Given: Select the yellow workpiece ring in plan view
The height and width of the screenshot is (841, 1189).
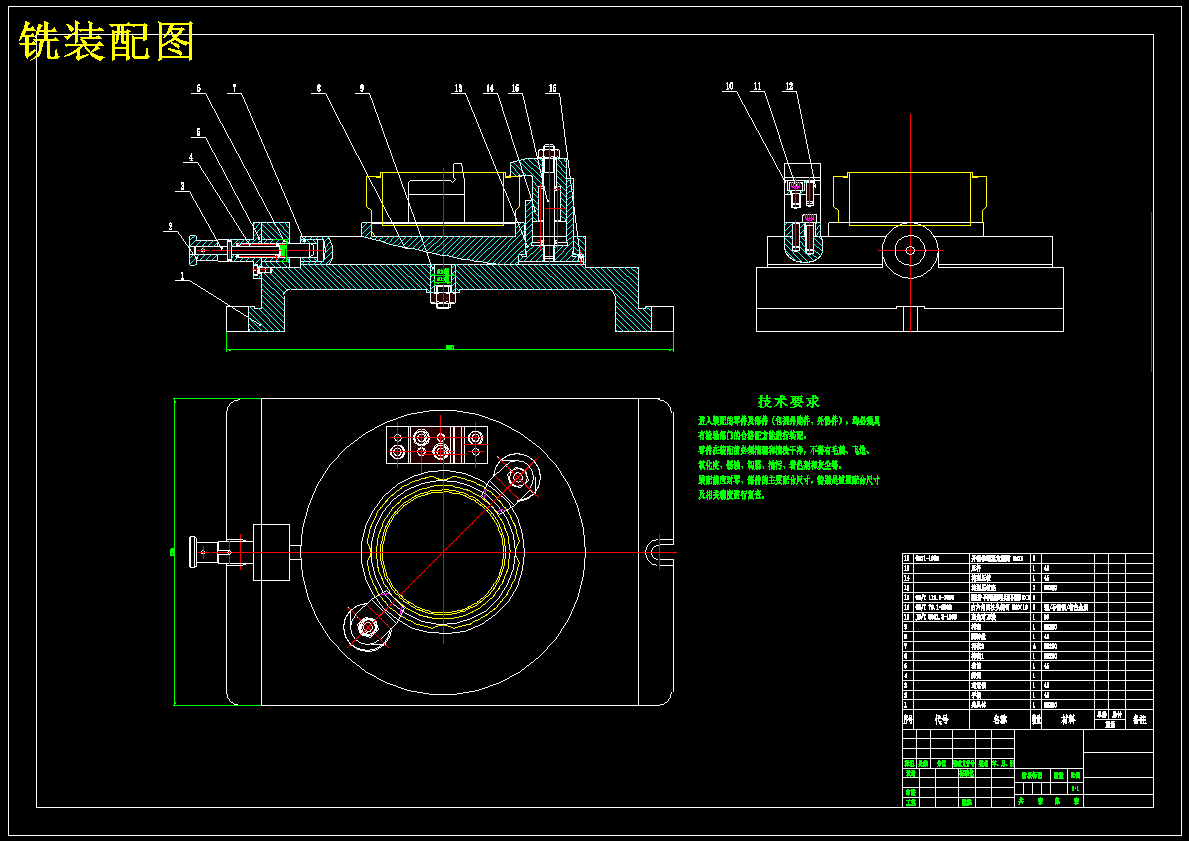Looking at the screenshot, I should click(x=442, y=553).
